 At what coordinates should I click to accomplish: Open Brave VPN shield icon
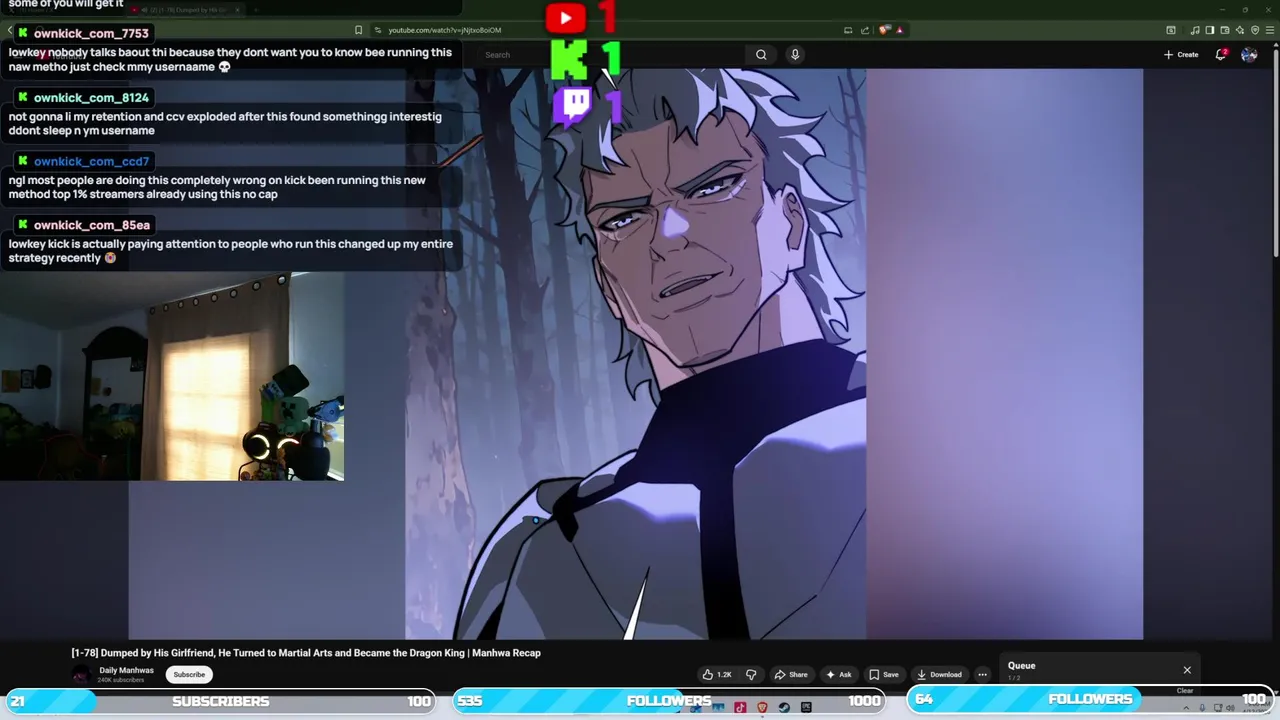[x=1255, y=30]
